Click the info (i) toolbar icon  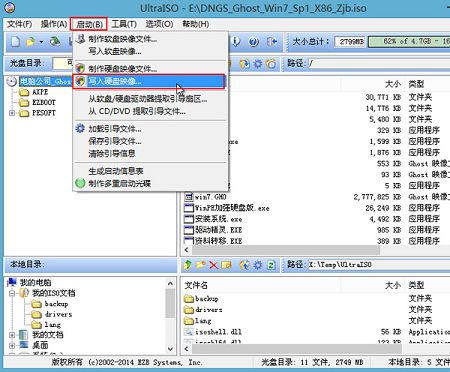point(236,42)
